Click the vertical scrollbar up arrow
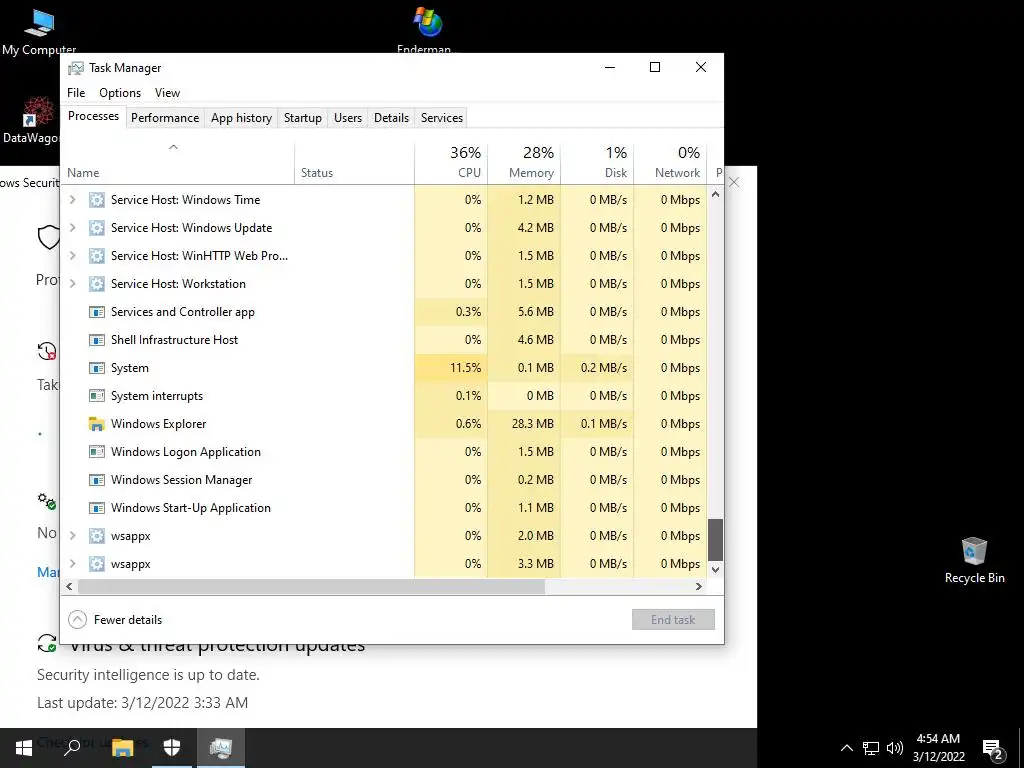 [x=715, y=194]
